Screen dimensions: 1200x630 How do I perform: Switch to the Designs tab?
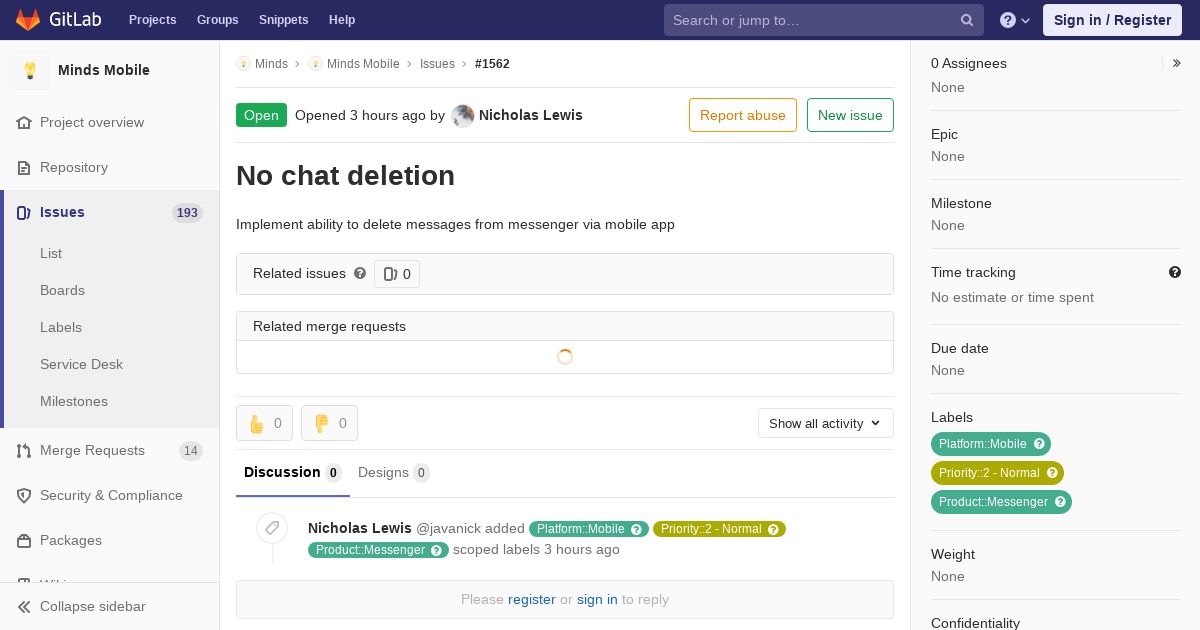click(394, 472)
